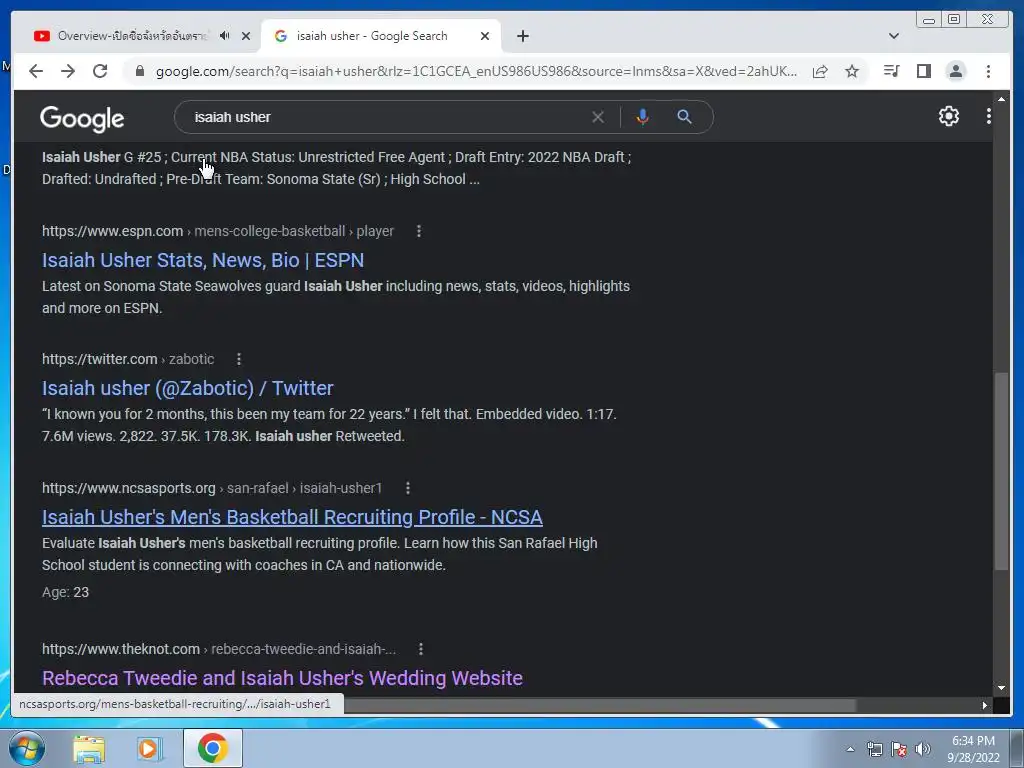Click the Google logo

coord(82,118)
